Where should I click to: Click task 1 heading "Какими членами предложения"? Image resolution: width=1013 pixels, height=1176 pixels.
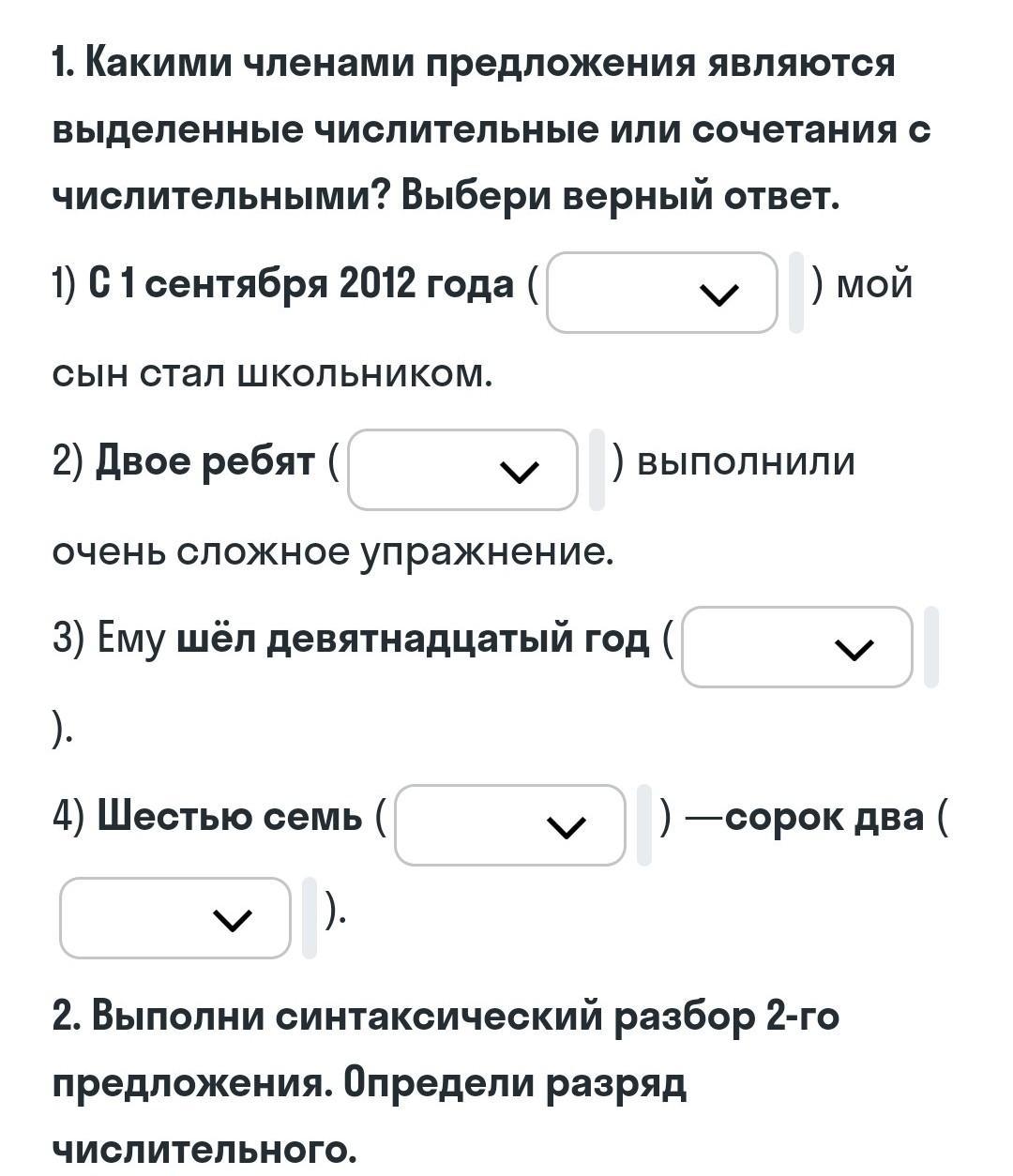(474, 64)
